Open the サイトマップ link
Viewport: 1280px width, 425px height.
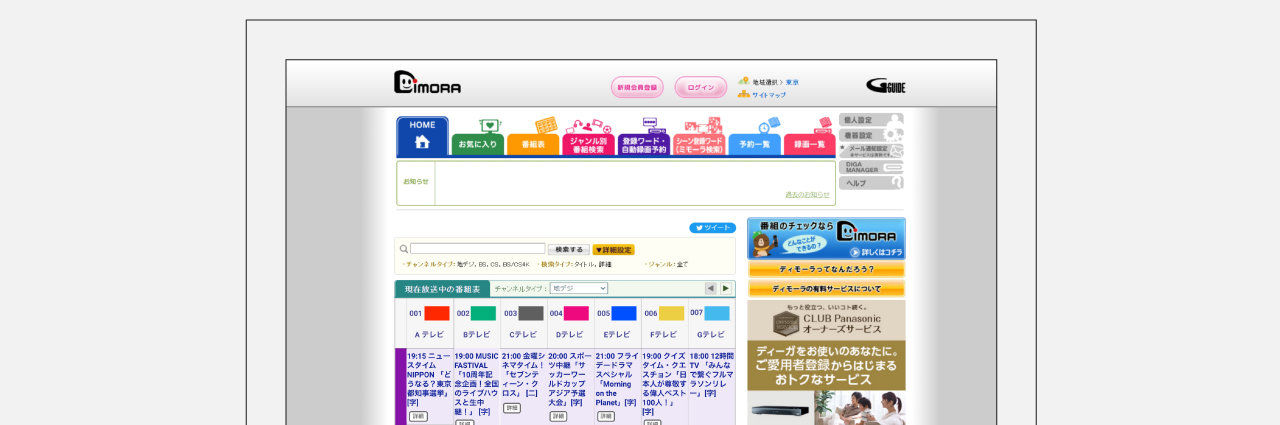(769, 95)
